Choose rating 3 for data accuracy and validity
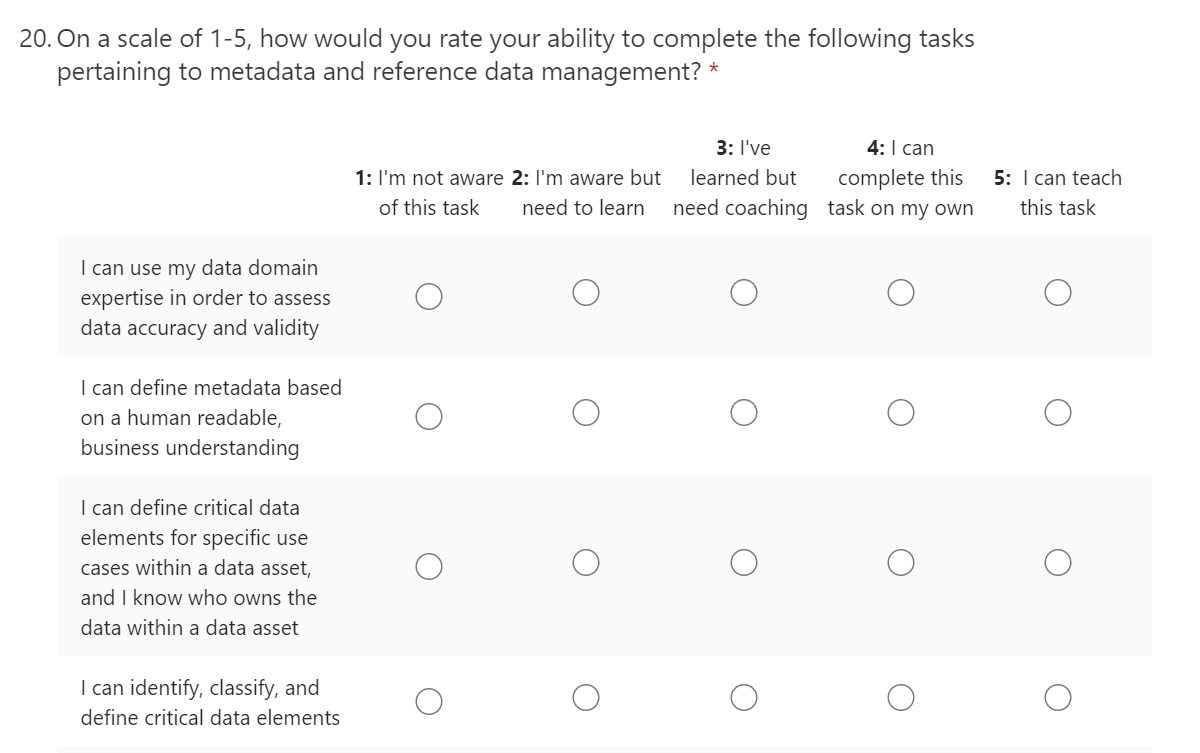This screenshot has height=753, width=1200. tap(743, 292)
